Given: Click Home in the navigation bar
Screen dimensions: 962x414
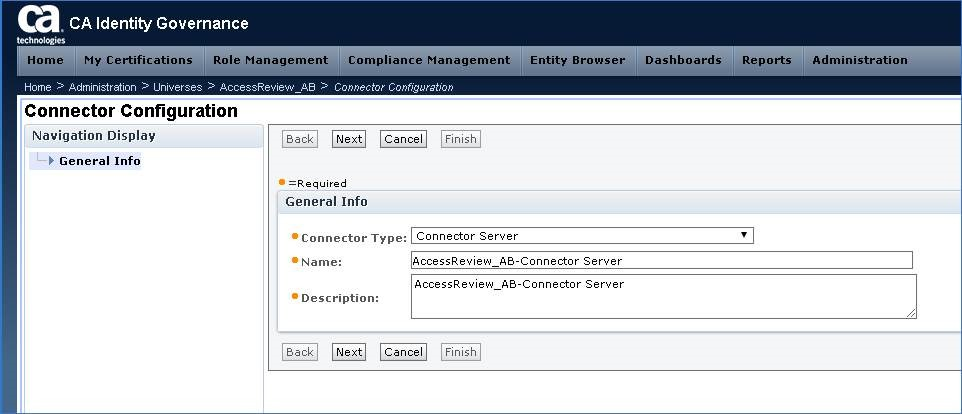Looking at the screenshot, I should (45, 60).
